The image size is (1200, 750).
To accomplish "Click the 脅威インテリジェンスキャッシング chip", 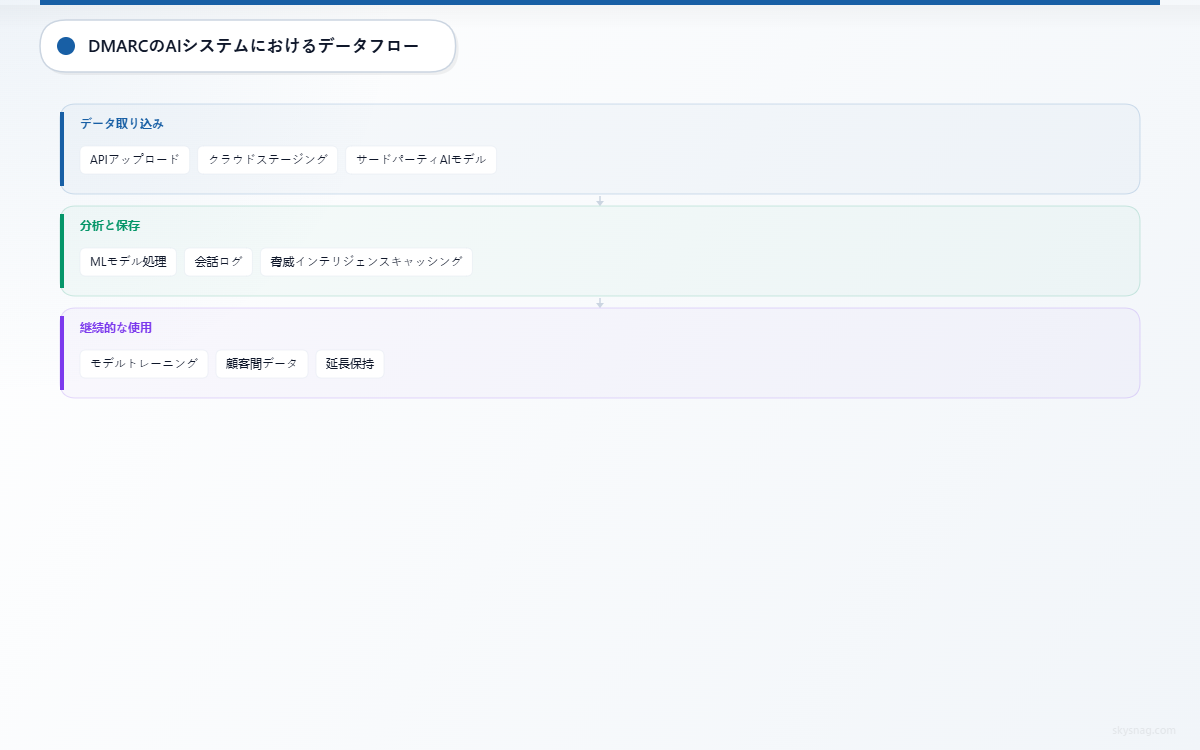I will tap(366, 262).
